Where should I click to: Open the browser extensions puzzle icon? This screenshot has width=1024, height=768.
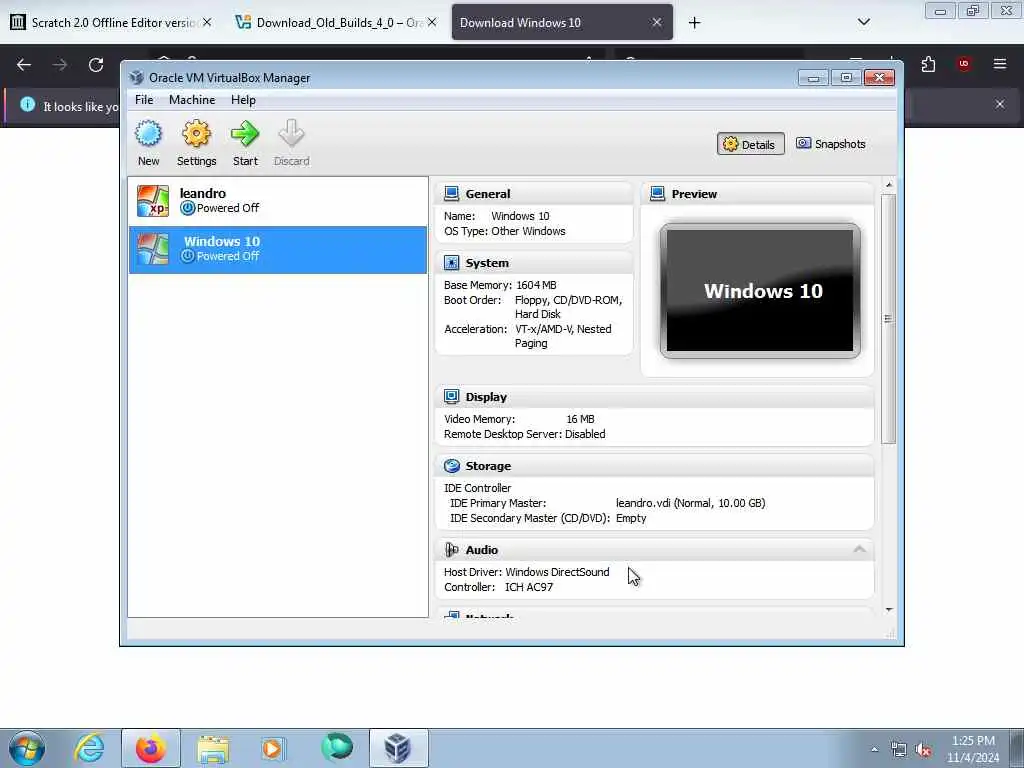click(x=928, y=64)
